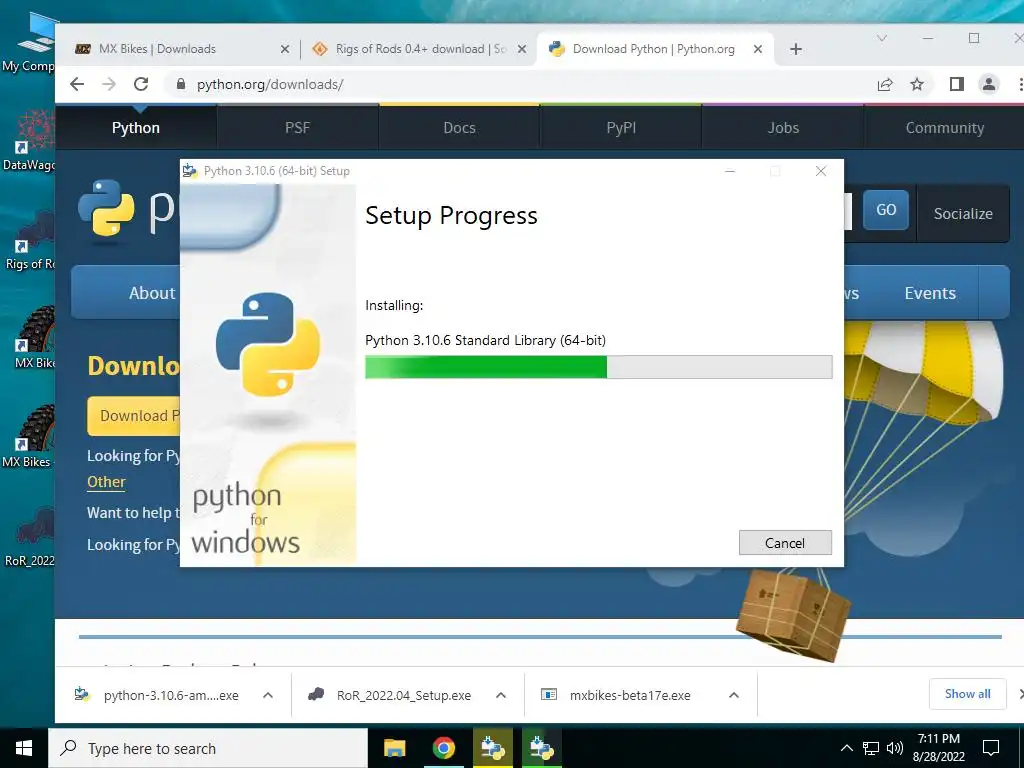The image size is (1024, 768).
Task: Select the Download Python tab
Action: [x=653, y=49]
